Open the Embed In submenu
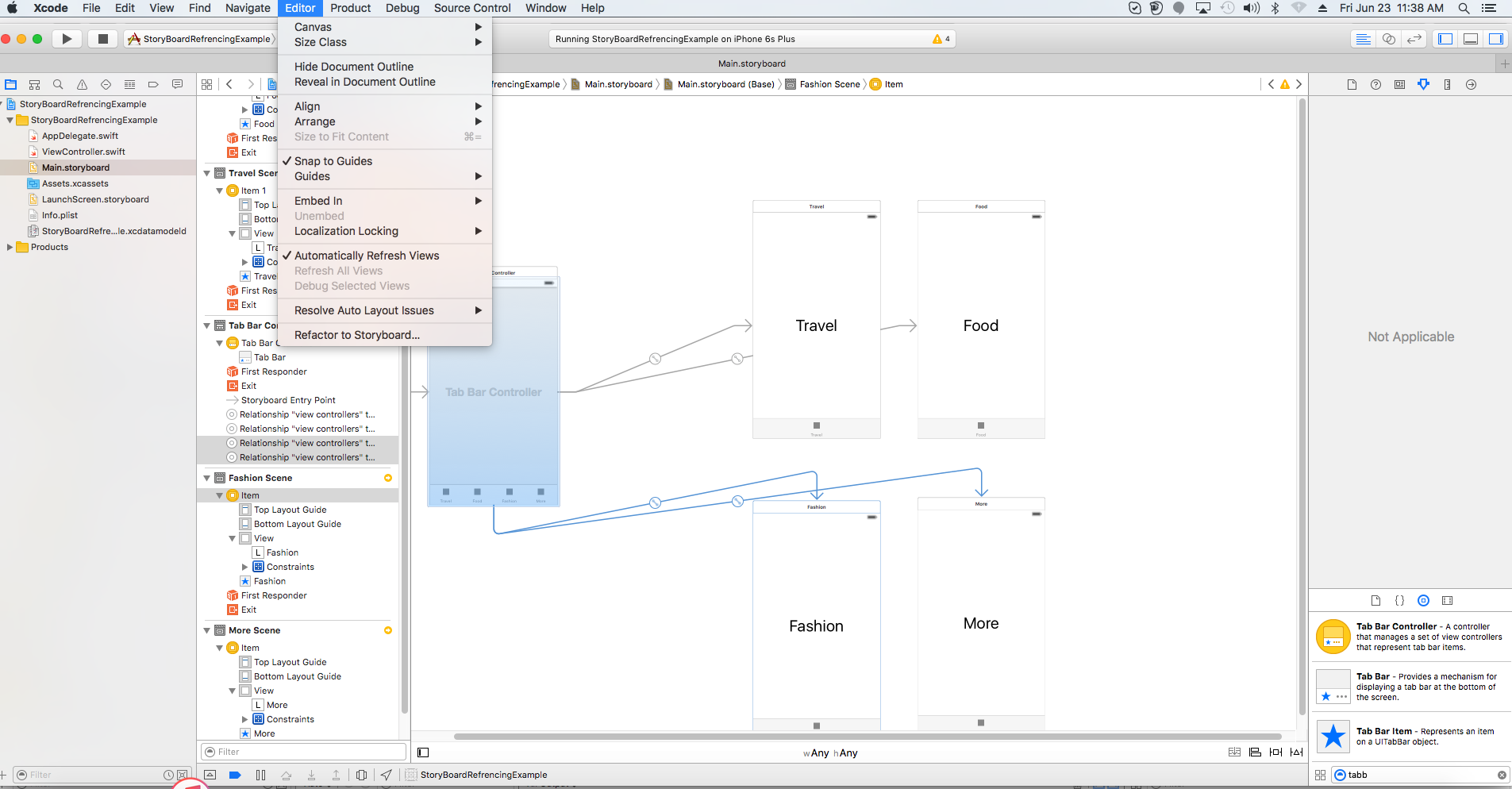1512x789 pixels. pyautogui.click(x=318, y=200)
